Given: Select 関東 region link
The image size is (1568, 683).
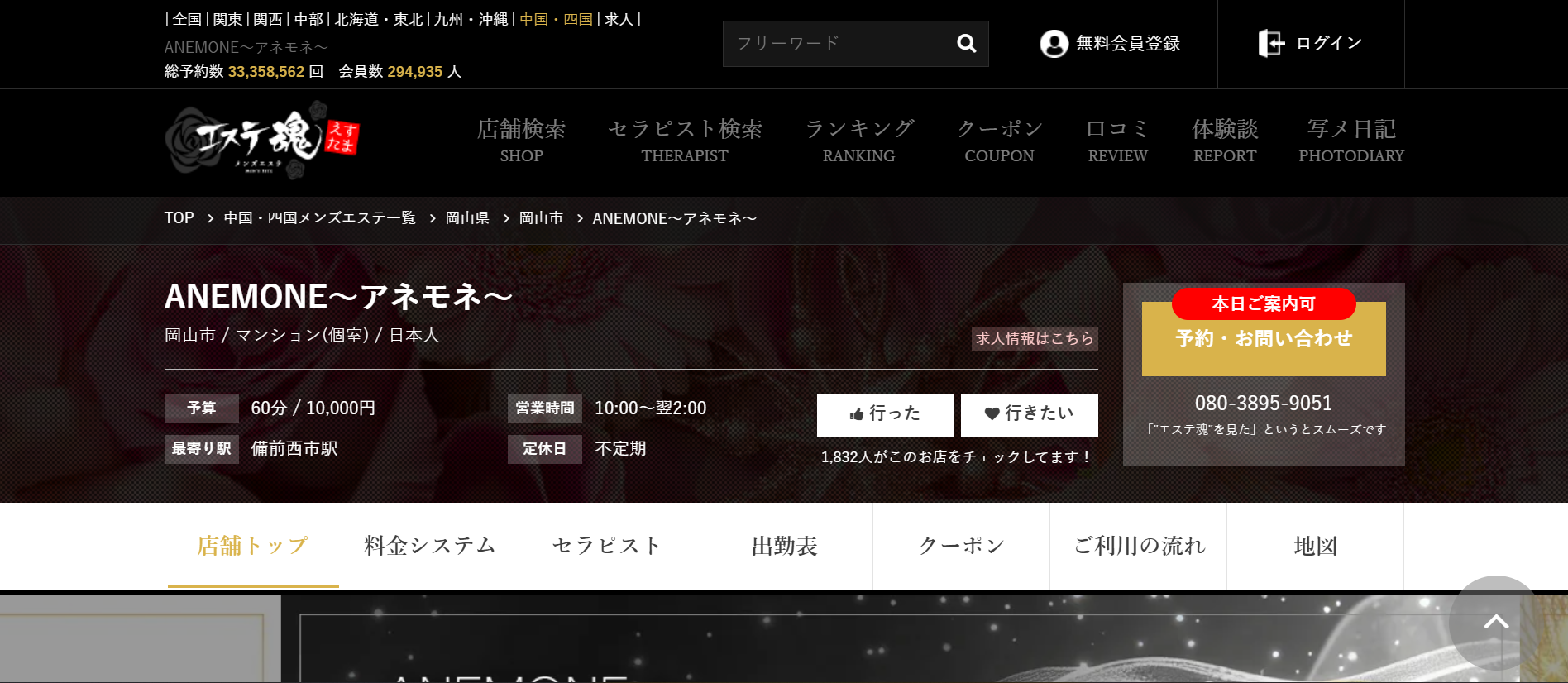Looking at the screenshot, I should pos(227,19).
